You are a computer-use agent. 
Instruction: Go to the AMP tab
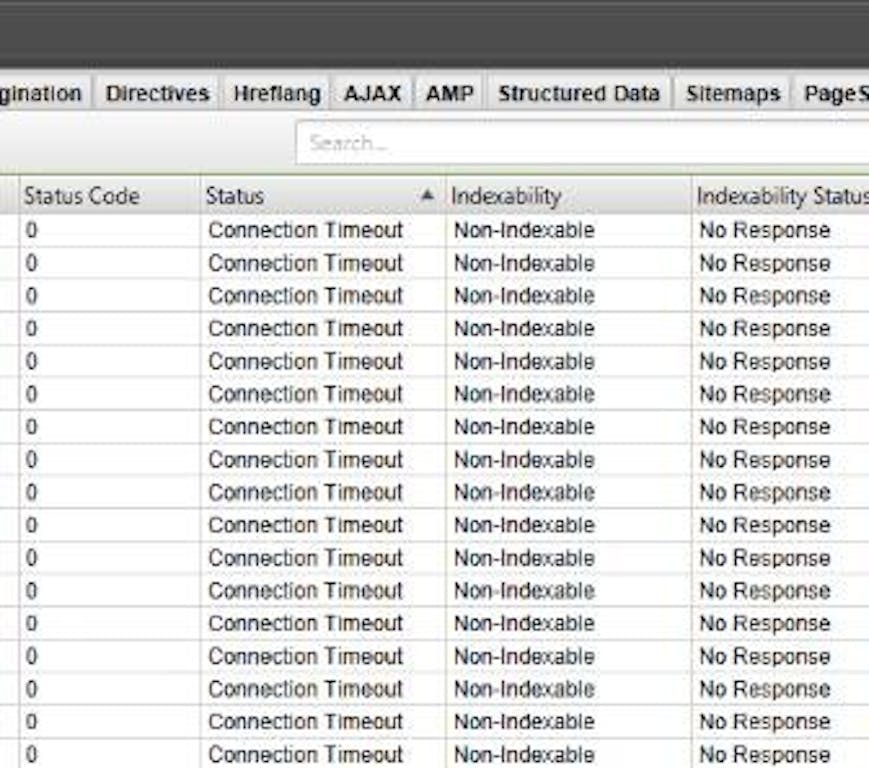click(x=449, y=94)
